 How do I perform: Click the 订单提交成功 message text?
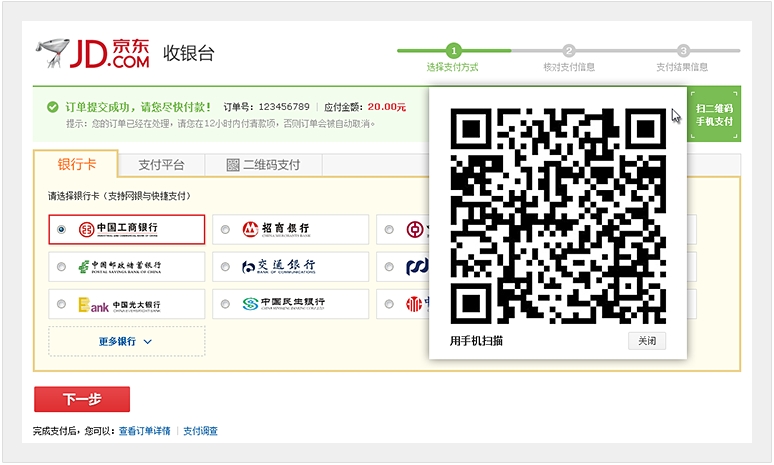[139, 107]
